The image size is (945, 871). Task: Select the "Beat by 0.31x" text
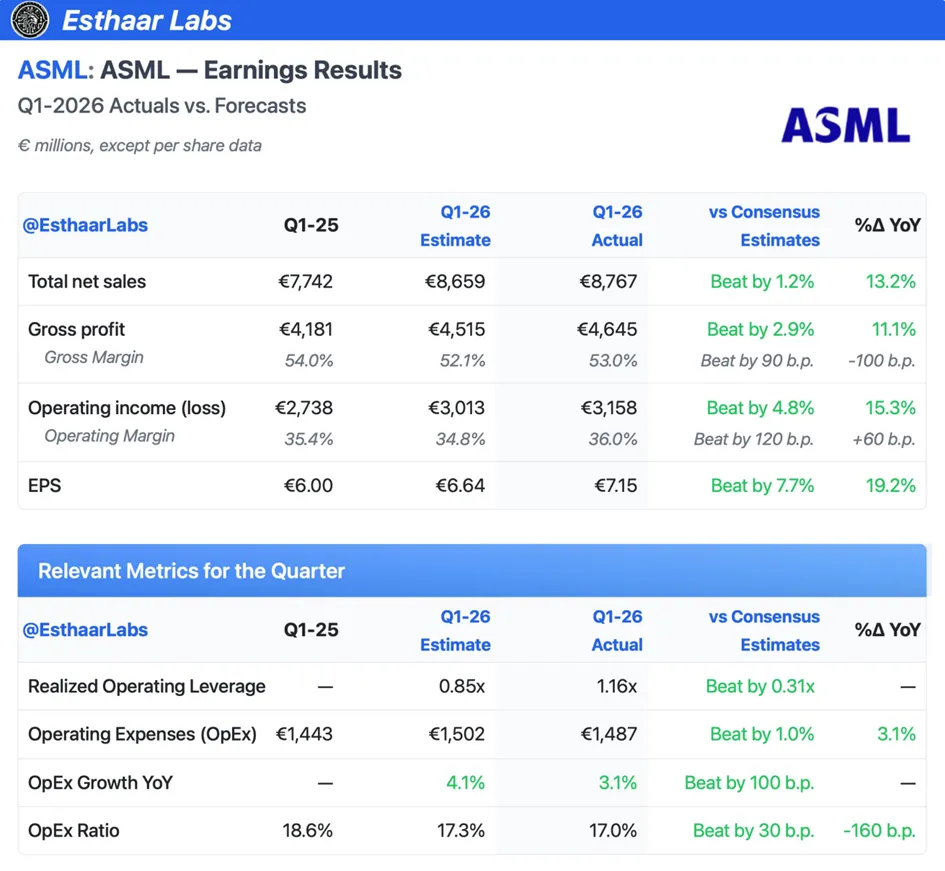760,686
